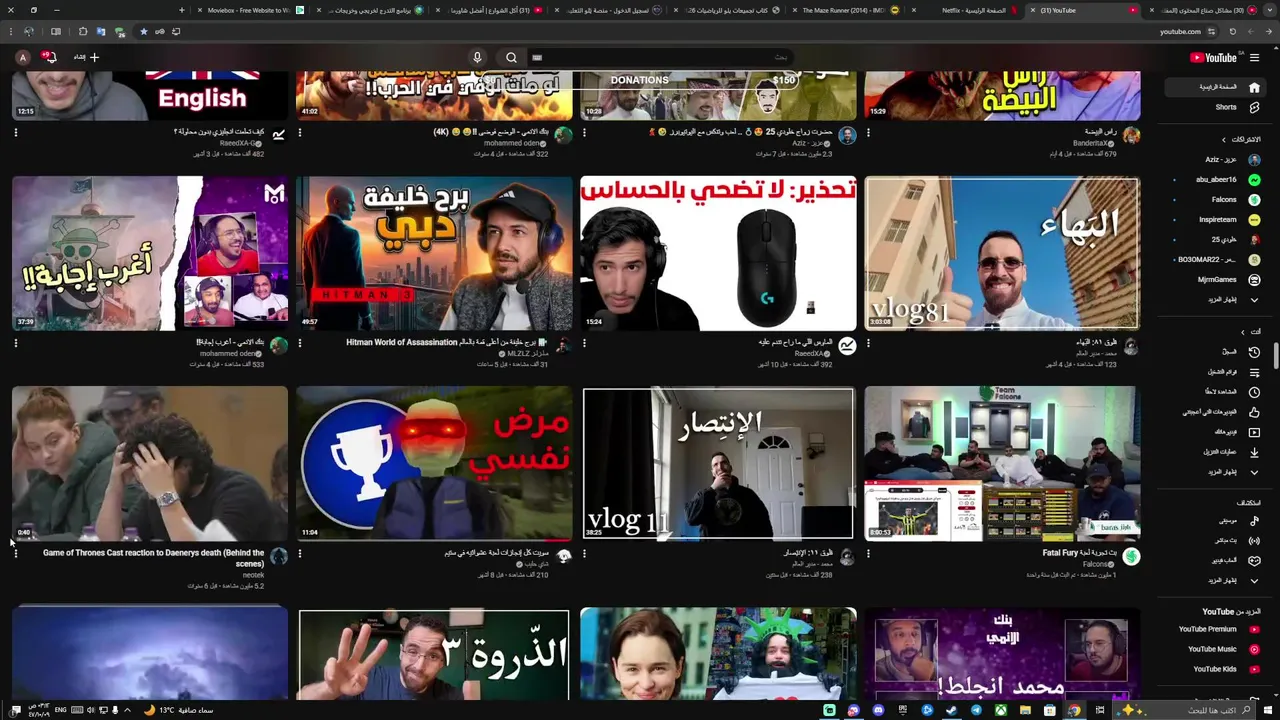The width and height of the screenshot is (1280, 720).
Task: Close the Moviebox tab
Action: coord(199,10)
